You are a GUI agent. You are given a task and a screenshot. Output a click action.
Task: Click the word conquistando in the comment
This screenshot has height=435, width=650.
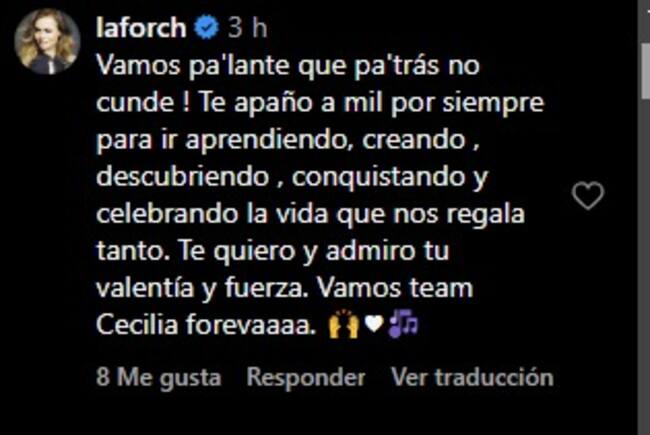[x=378, y=178]
